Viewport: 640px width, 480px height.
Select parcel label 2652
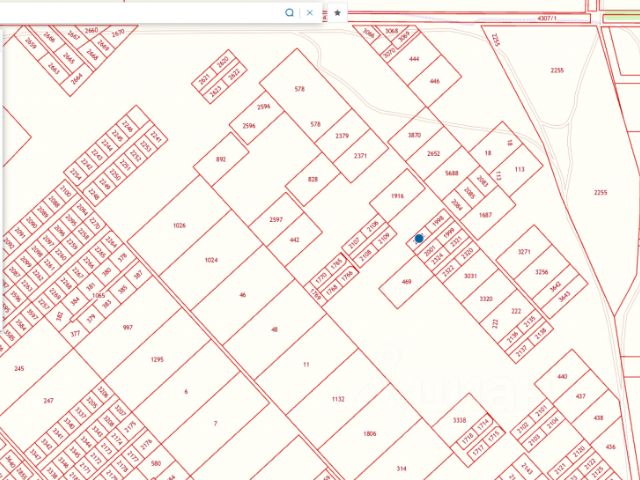[433, 154]
